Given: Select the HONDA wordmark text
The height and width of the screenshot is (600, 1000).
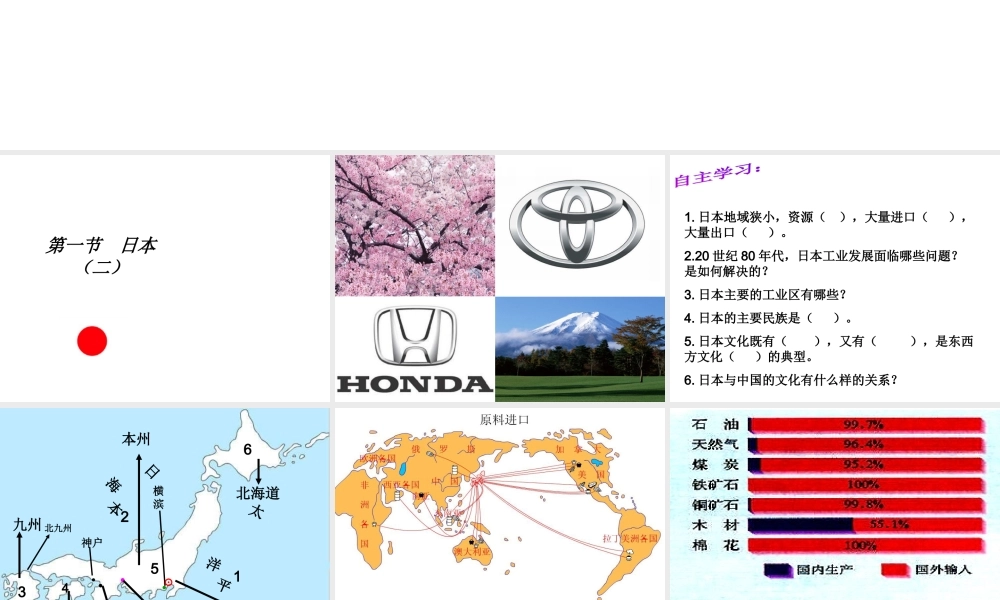Looking at the screenshot, I should [x=415, y=384].
